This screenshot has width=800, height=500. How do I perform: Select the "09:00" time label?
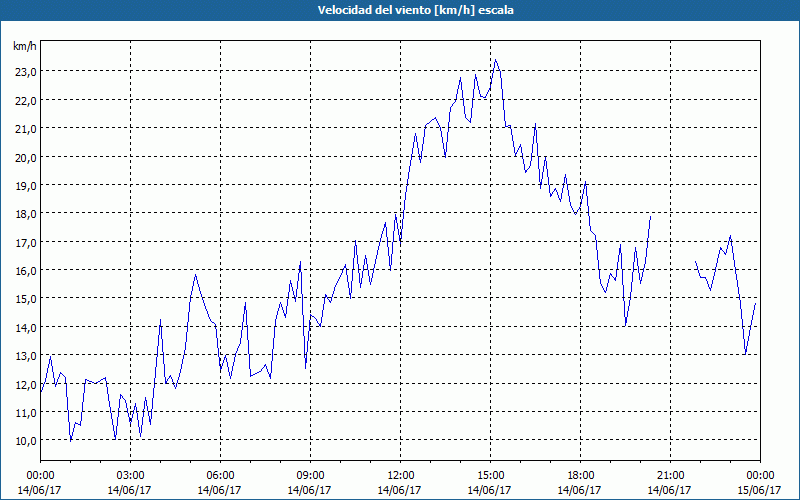pos(310,476)
